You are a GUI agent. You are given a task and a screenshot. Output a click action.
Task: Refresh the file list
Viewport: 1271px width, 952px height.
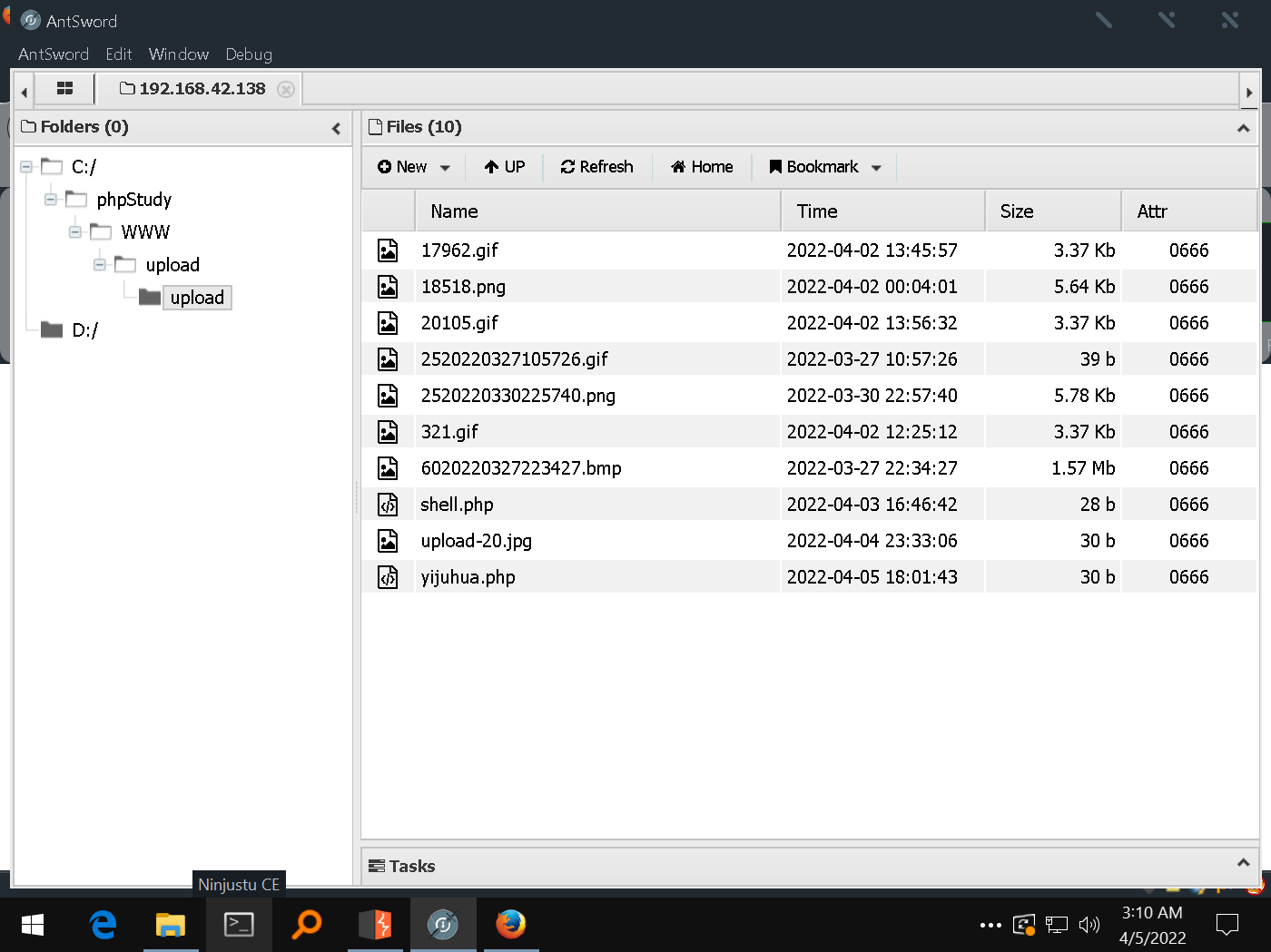(x=597, y=167)
